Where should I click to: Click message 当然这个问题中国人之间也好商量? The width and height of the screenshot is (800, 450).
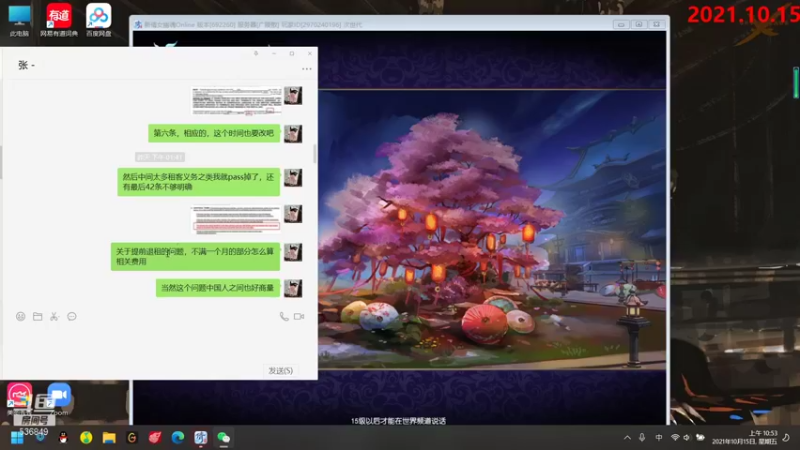click(218, 288)
